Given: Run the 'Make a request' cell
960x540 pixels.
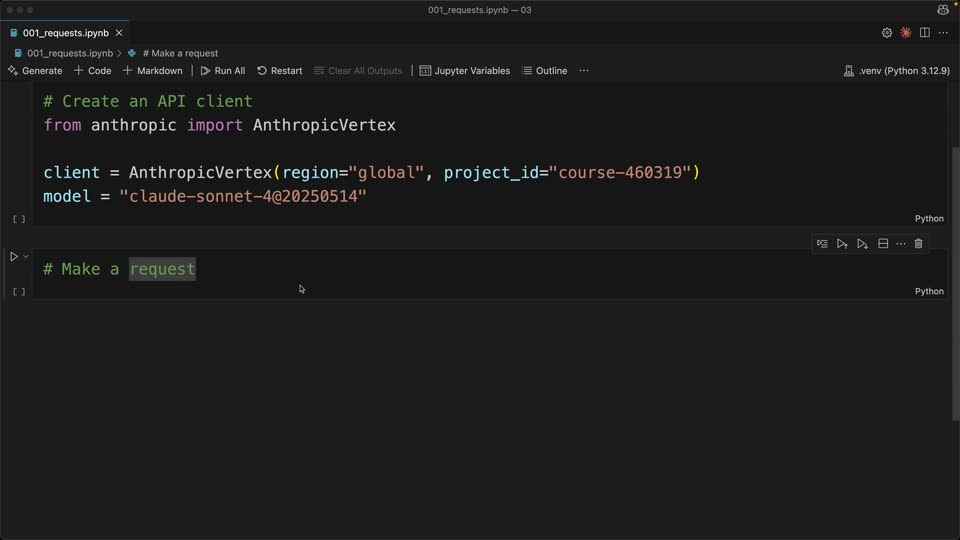Looking at the screenshot, I should pos(13,257).
